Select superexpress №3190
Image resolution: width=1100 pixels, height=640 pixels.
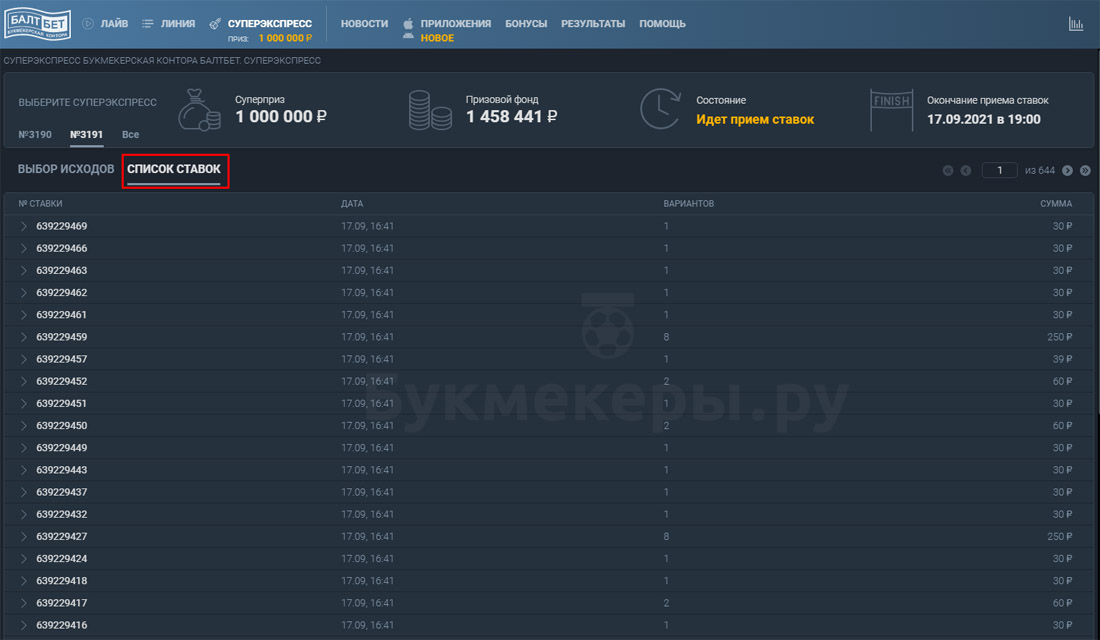pyautogui.click(x=35, y=134)
